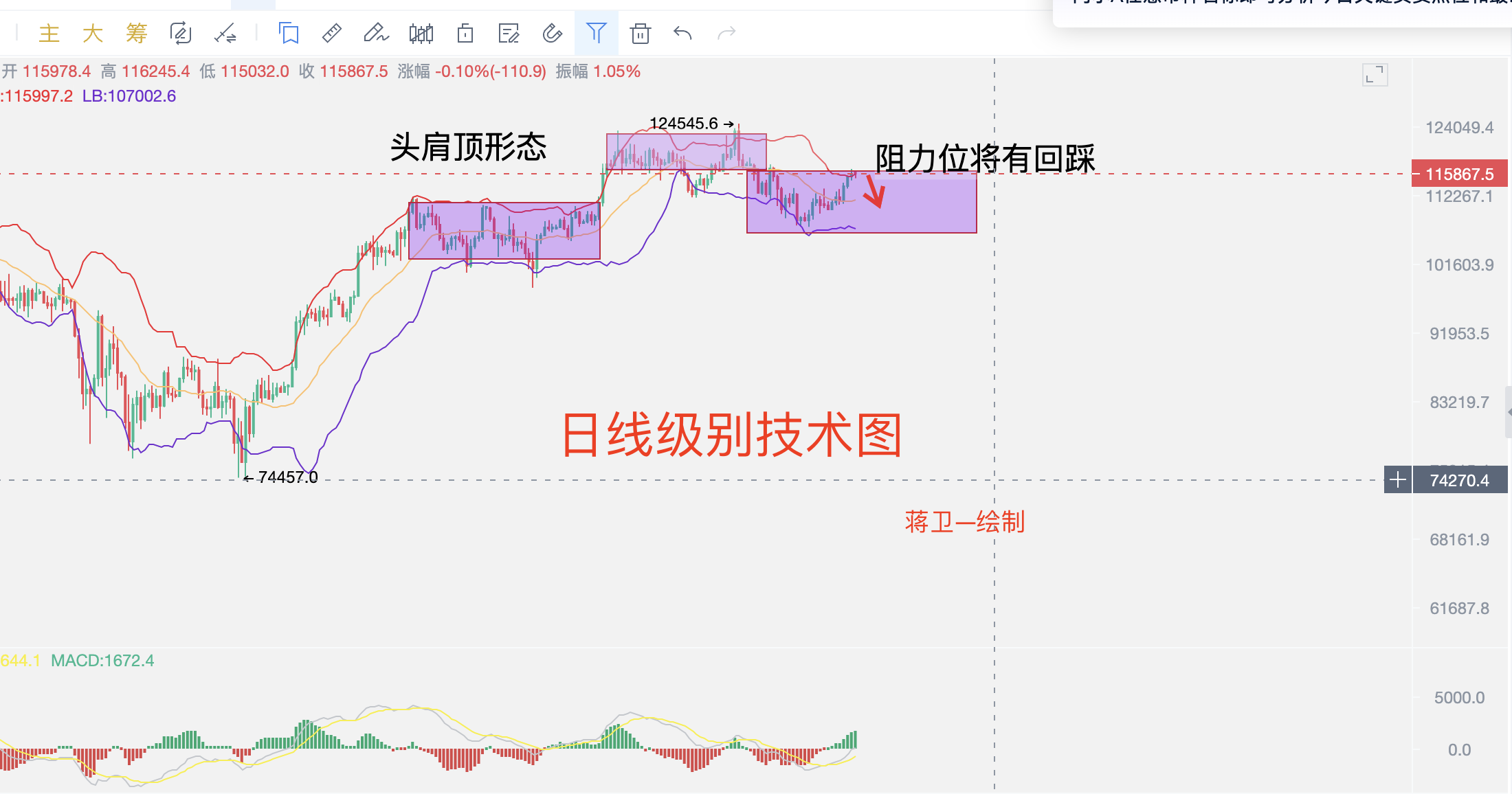
Task: Click the 124049.4 price axis label
Action: point(1460,128)
